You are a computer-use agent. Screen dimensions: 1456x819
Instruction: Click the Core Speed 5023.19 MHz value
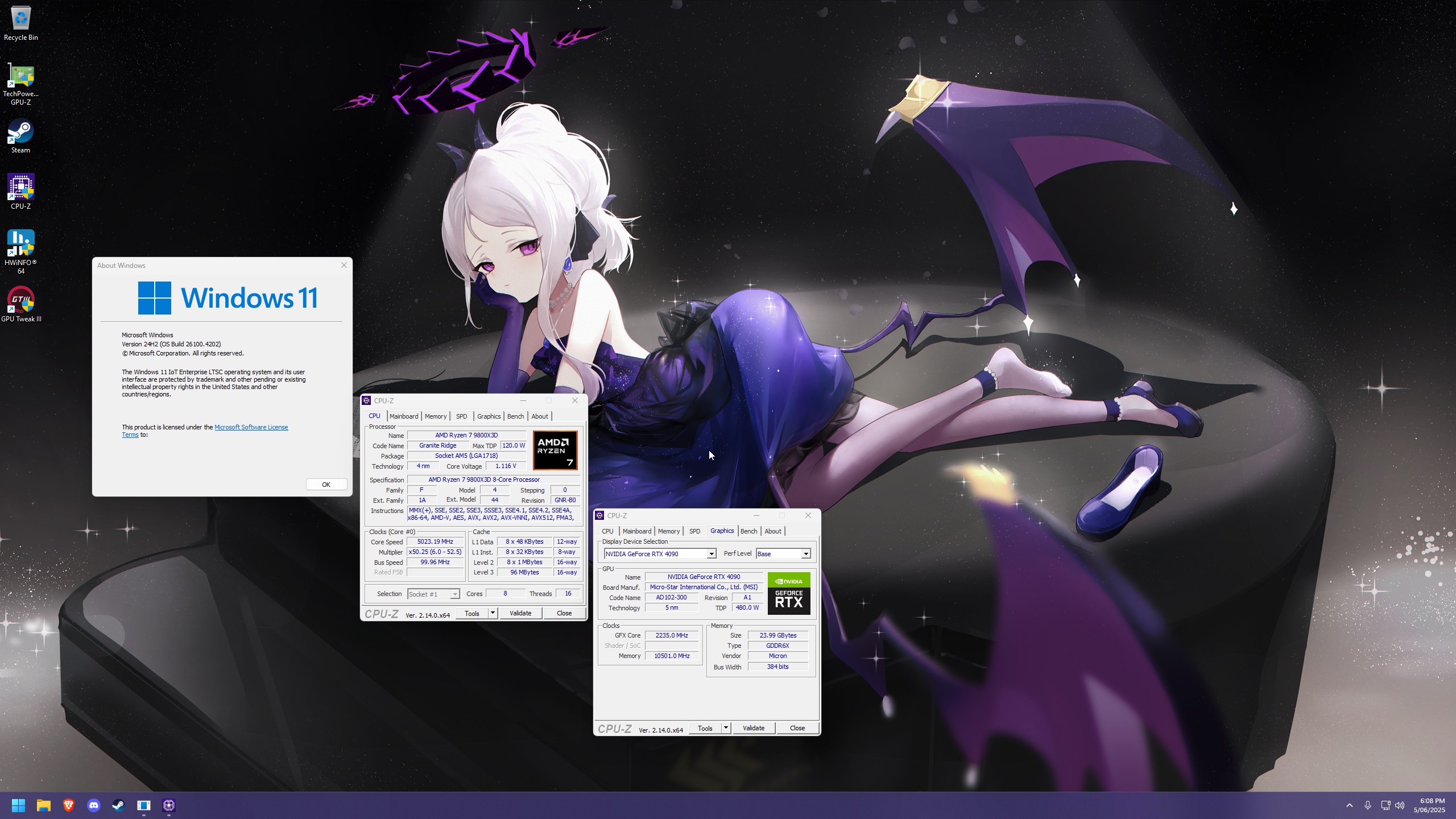pos(435,542)
